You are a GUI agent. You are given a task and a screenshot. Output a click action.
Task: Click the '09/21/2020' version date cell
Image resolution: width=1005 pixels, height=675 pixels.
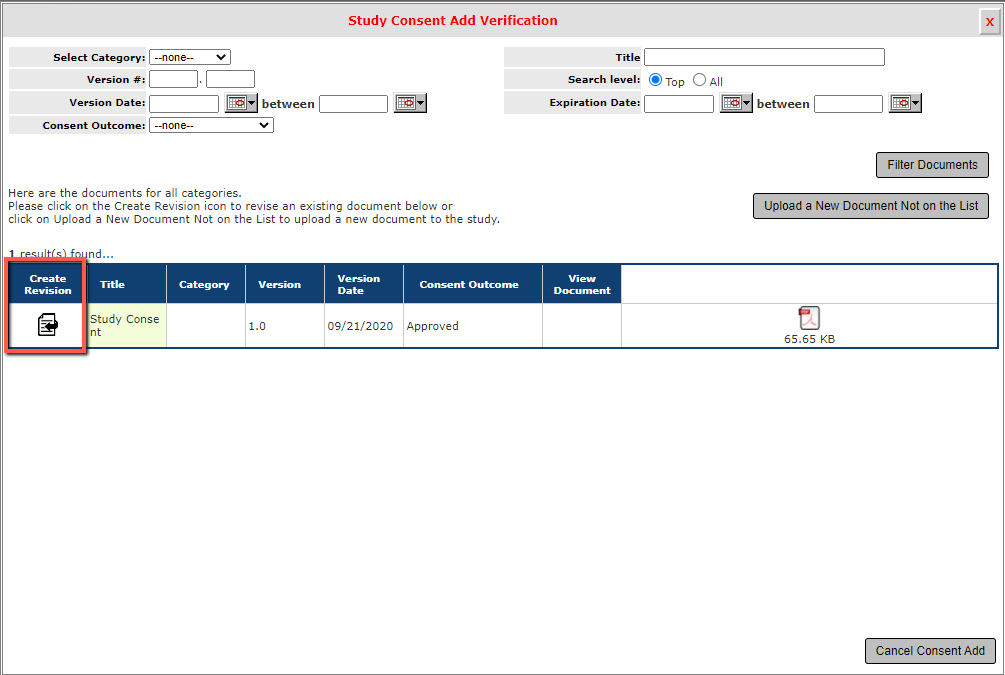[363, 326]
